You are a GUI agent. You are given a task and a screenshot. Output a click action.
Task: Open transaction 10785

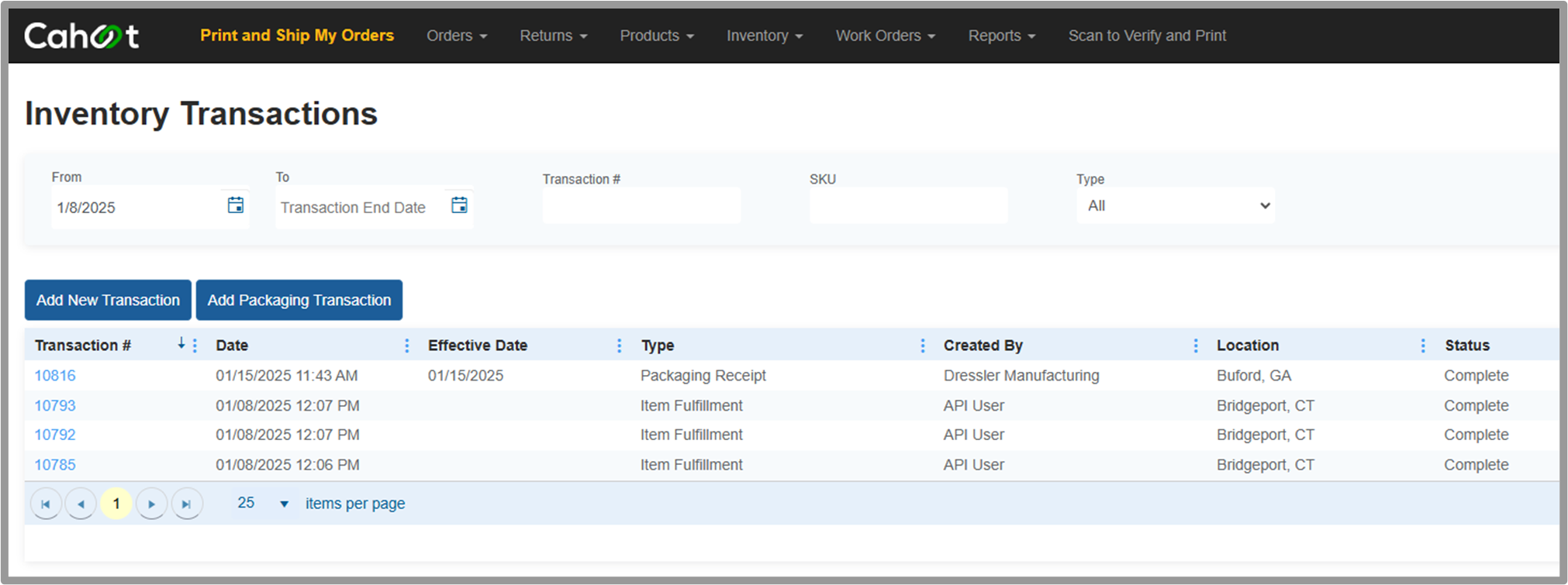point(55,465)
